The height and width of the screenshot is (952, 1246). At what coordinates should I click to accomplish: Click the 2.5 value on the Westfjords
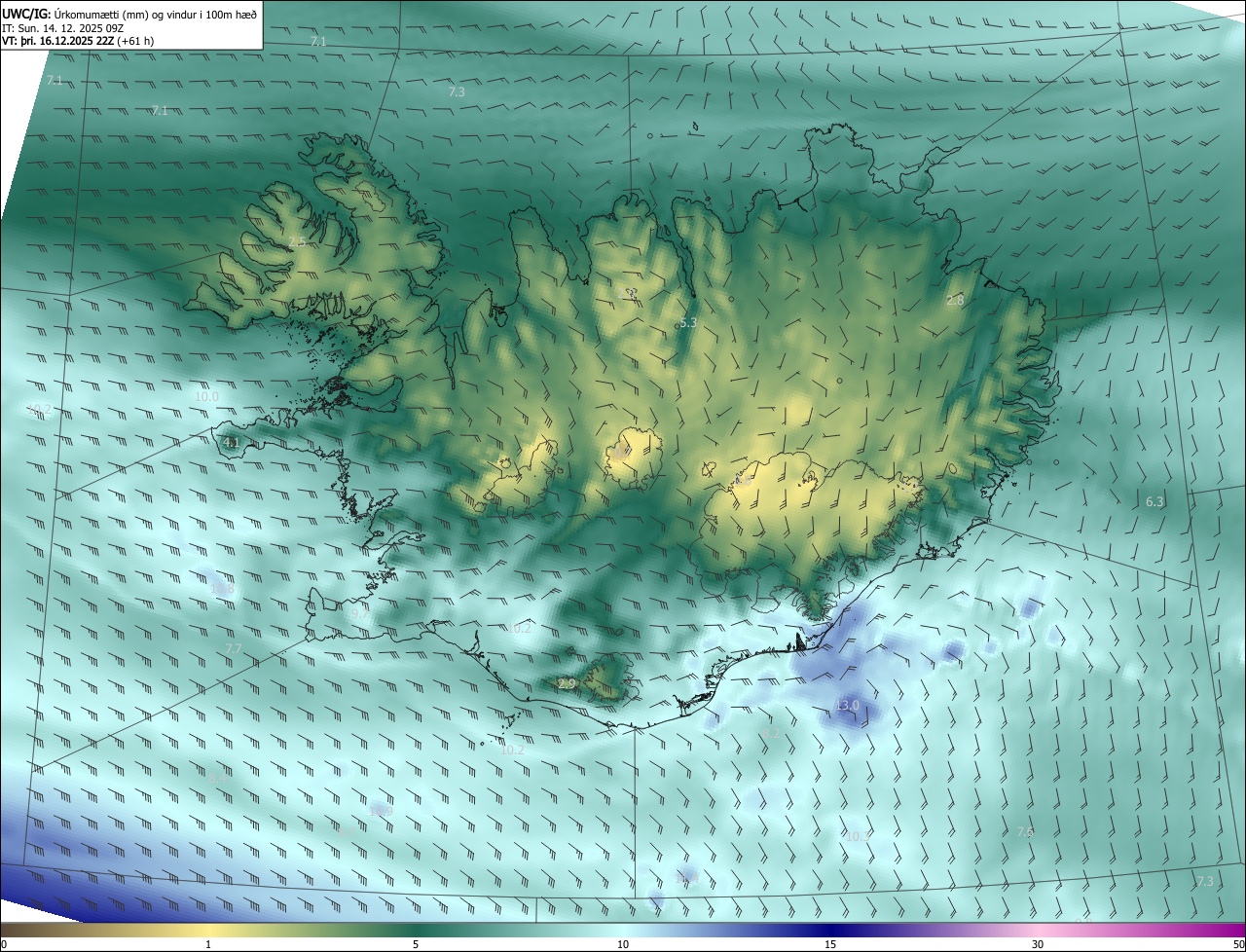[x=298, y=241]
